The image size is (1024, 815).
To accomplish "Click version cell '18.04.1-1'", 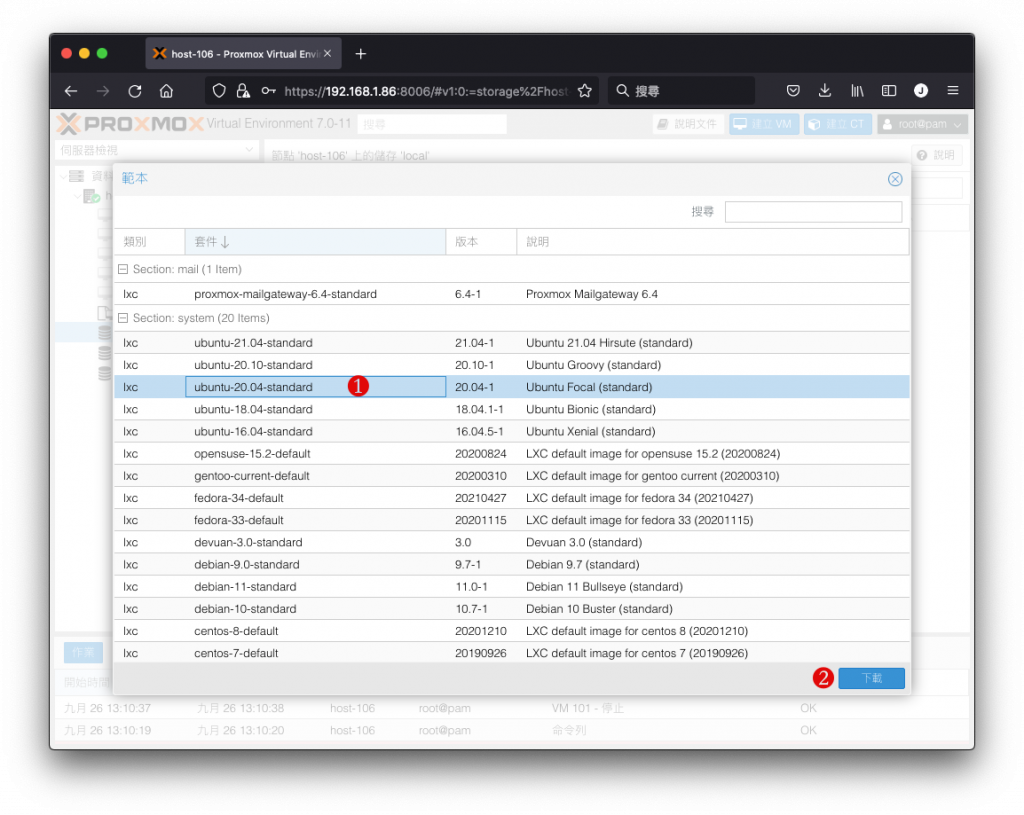I will pos(479,409).
